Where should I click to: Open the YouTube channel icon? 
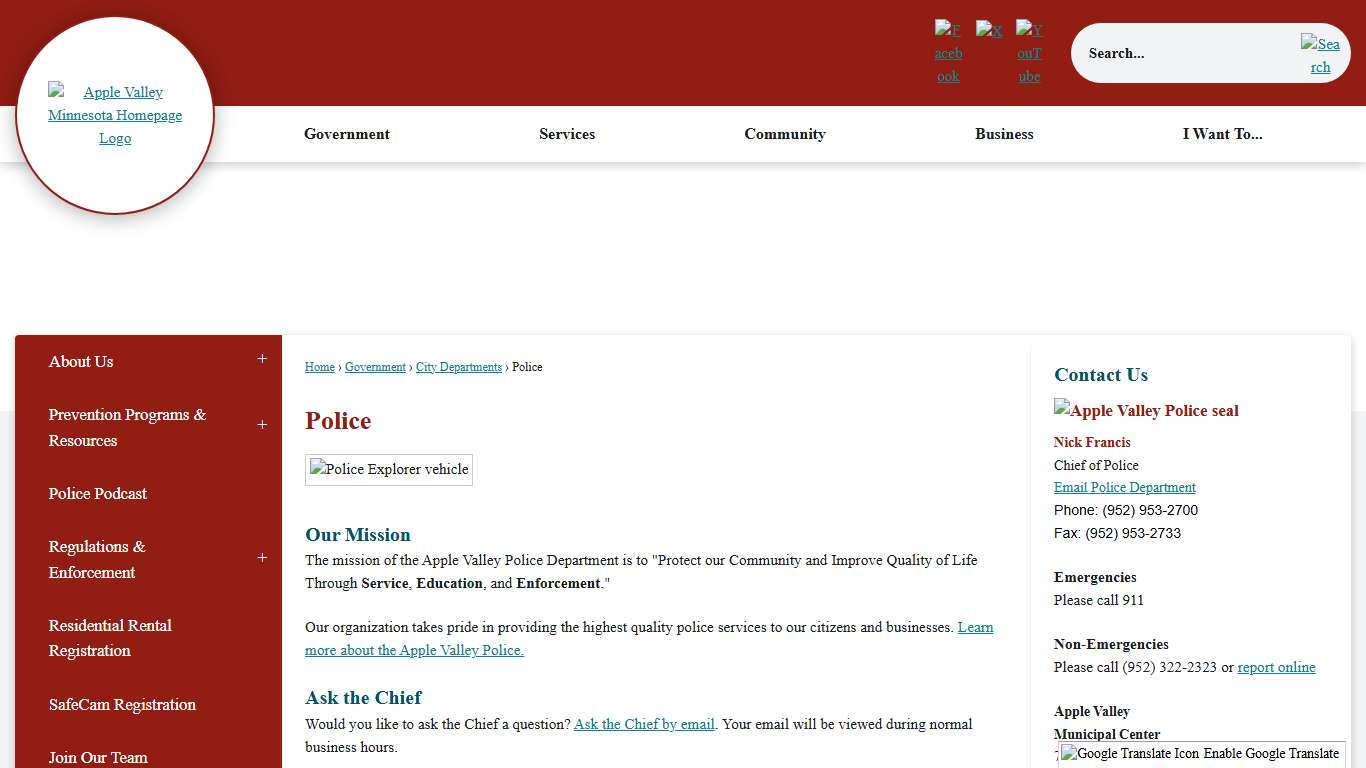coord(1029,52)
